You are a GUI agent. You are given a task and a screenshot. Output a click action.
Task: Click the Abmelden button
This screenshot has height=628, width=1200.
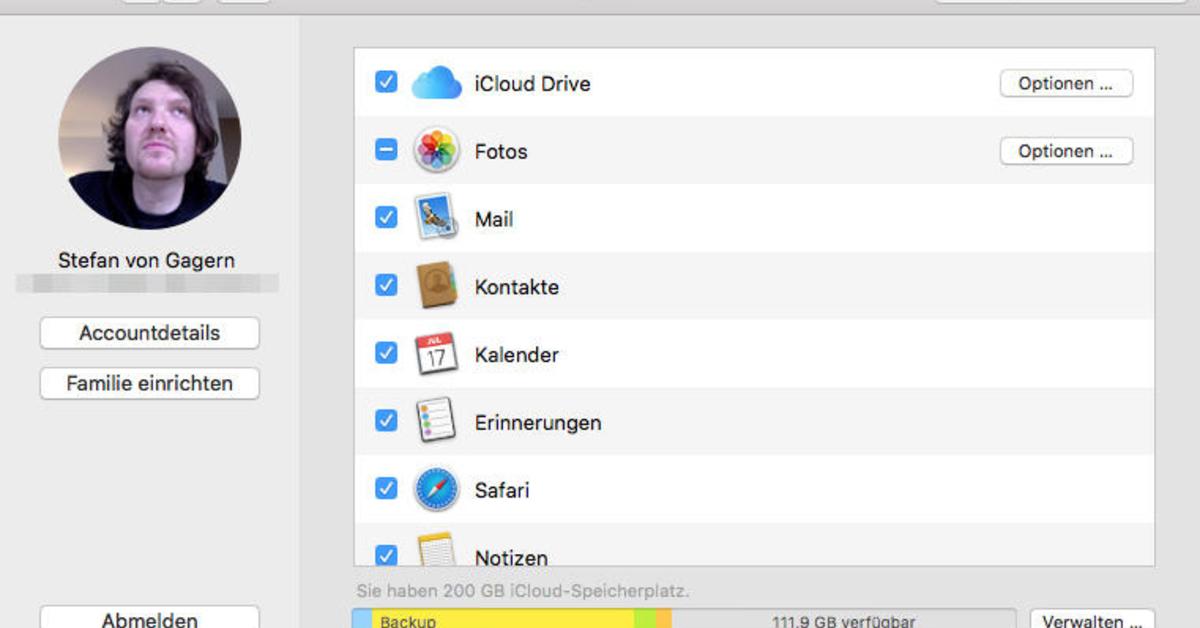(150, 618)
